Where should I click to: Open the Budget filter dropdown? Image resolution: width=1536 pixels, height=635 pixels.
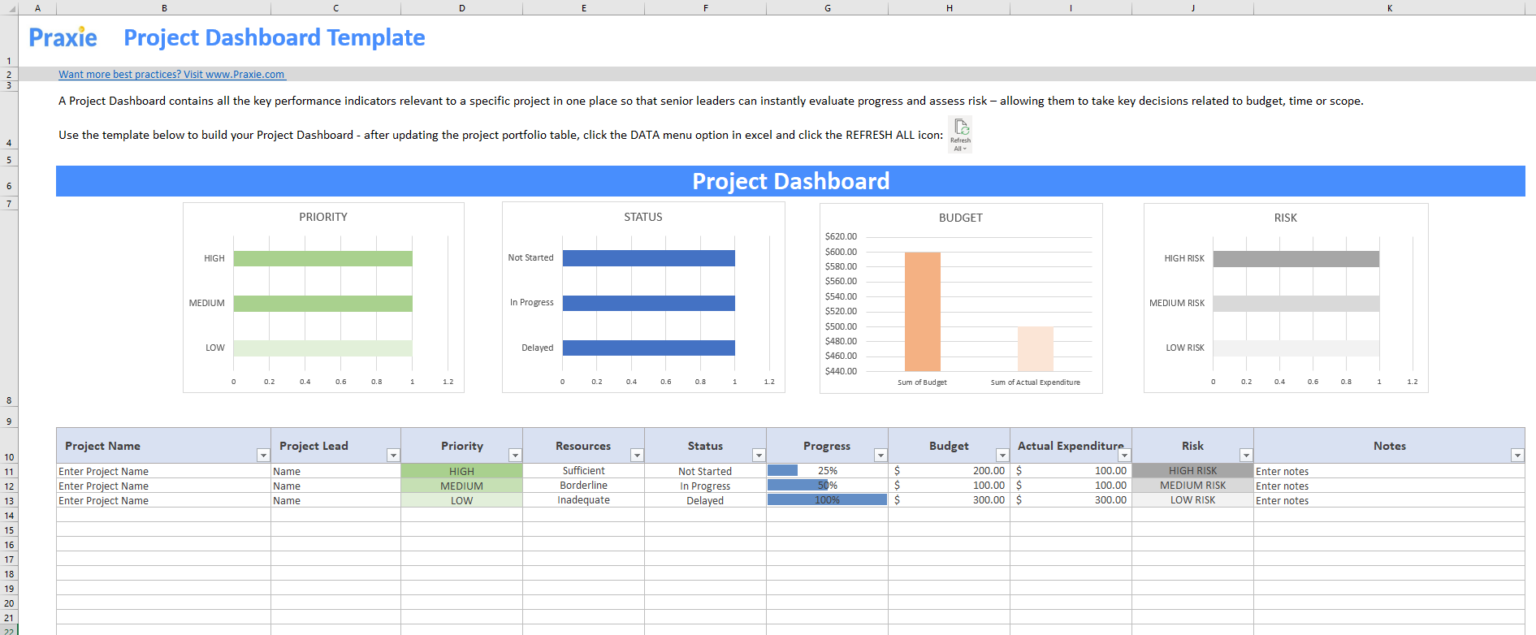(1002, 454)
